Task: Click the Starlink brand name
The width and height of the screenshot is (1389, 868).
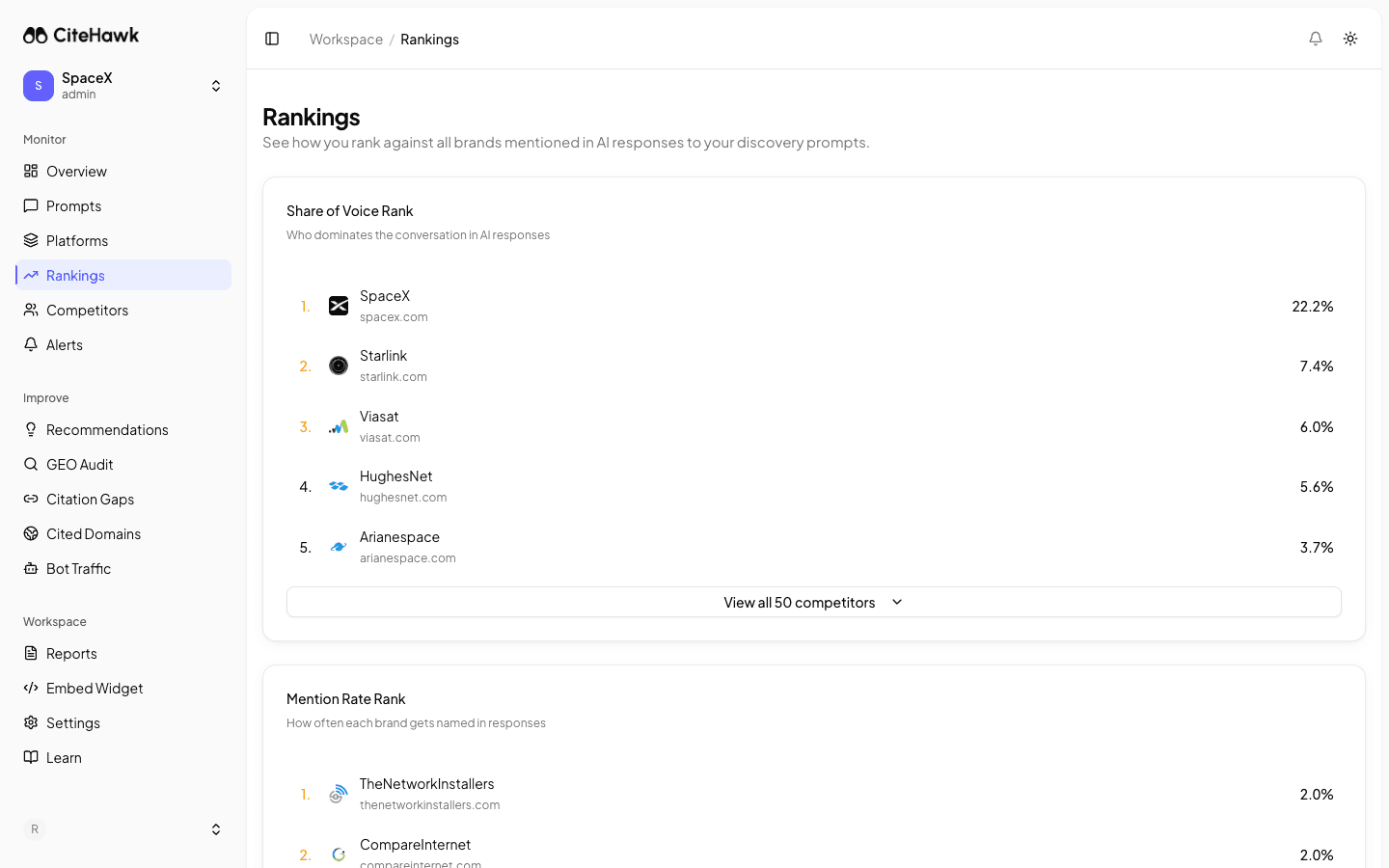Action: pos(383,356)
